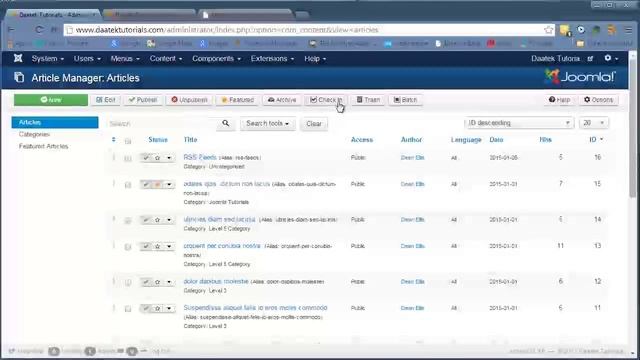The height and width of the screenshot is (360, 640).
Task: Click the green New button
Action: [51, 100]
